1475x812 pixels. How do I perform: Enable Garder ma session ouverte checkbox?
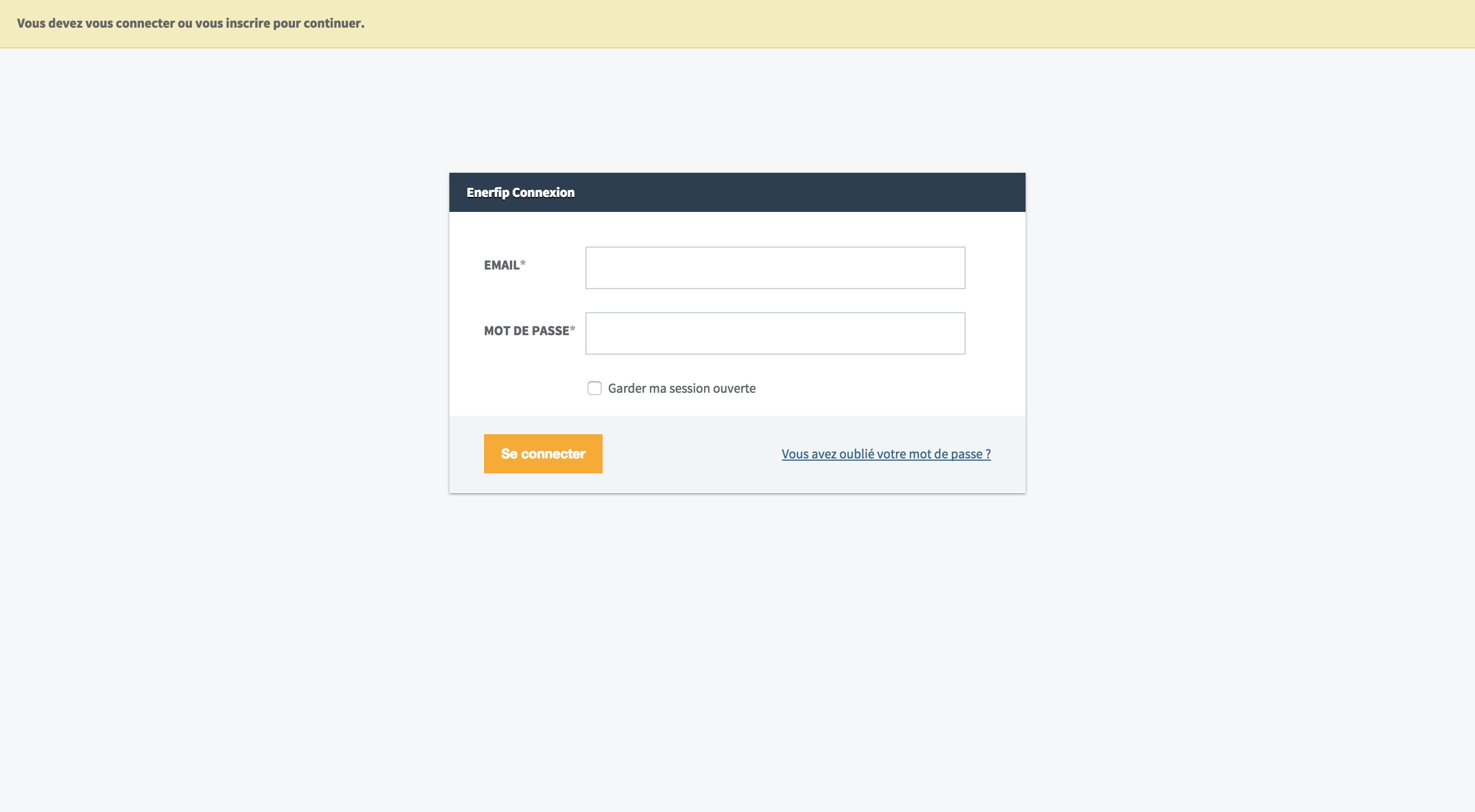(x=594, y=388)
